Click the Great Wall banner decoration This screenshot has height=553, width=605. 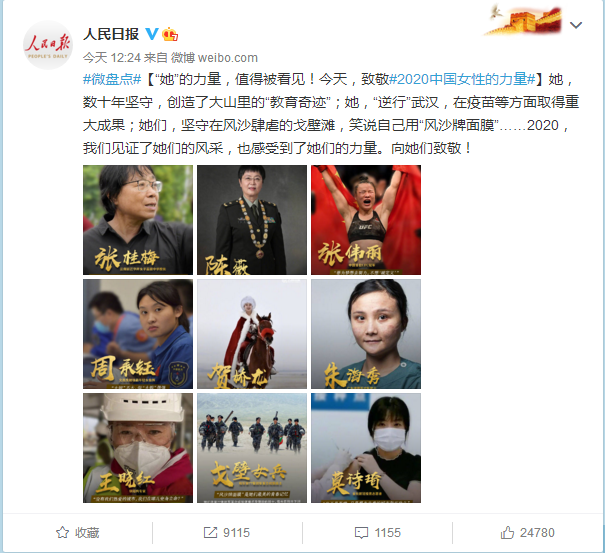(x=524, y=20)
